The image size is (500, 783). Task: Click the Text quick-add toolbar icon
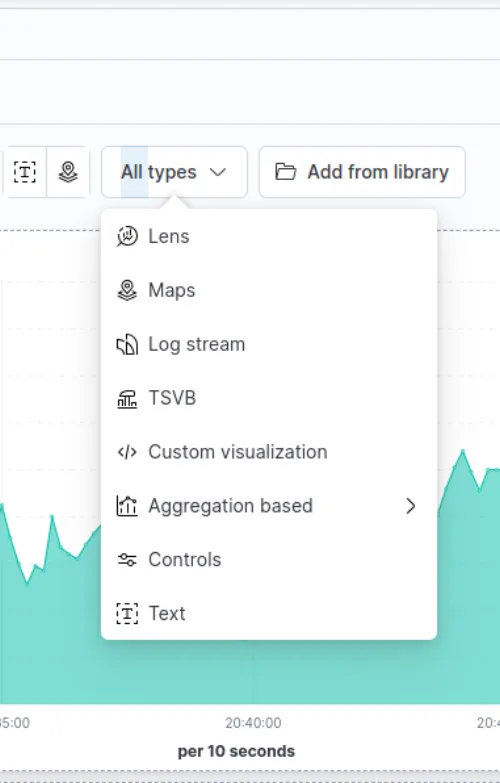(24, 172)
